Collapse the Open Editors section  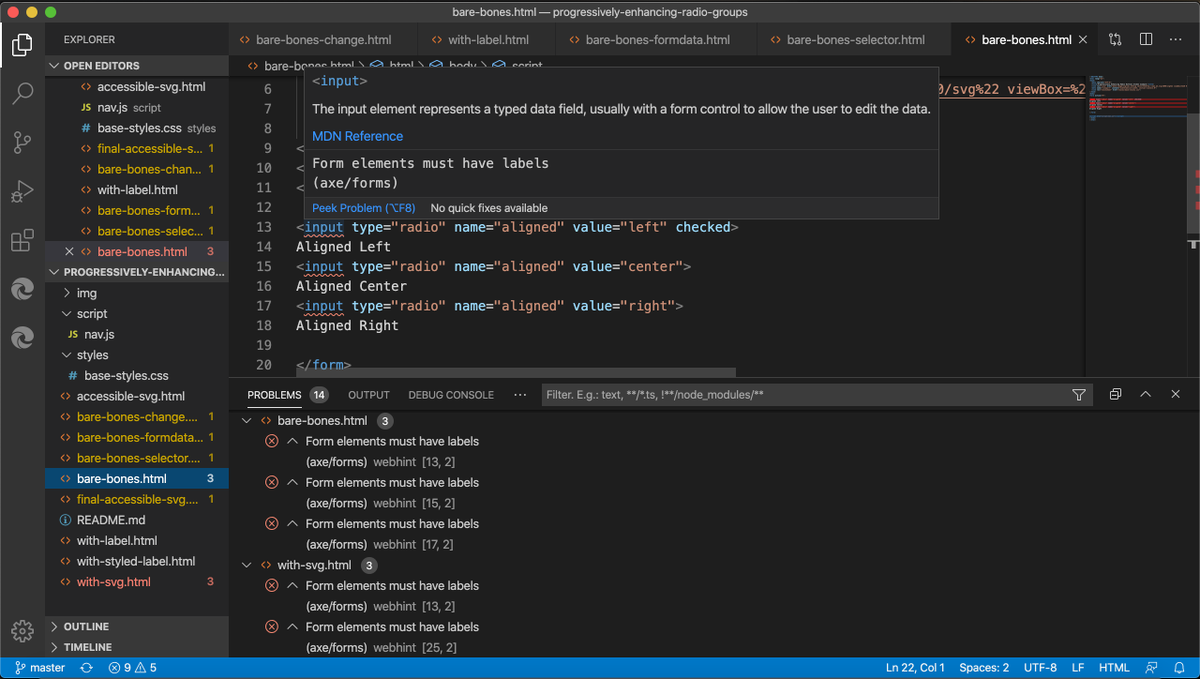[137, 66]
